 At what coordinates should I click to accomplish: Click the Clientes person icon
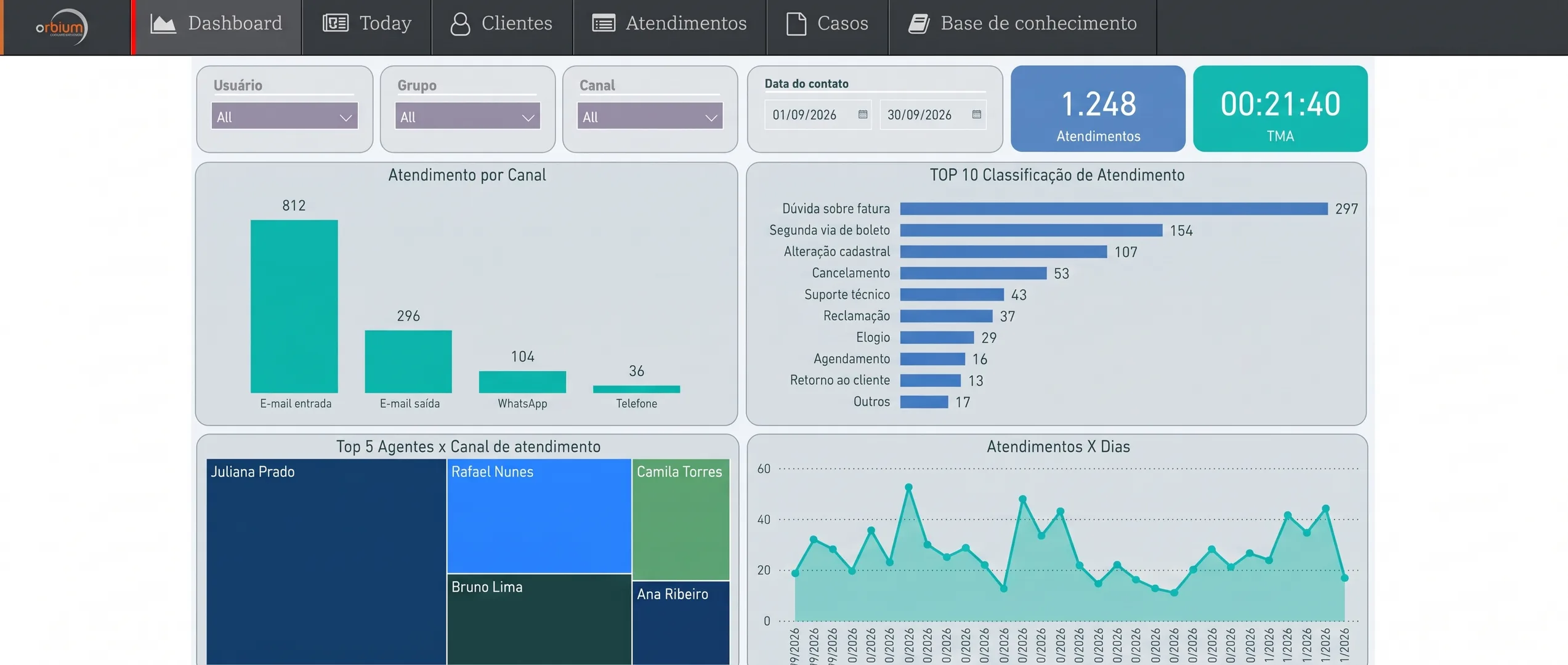[460, 24]
